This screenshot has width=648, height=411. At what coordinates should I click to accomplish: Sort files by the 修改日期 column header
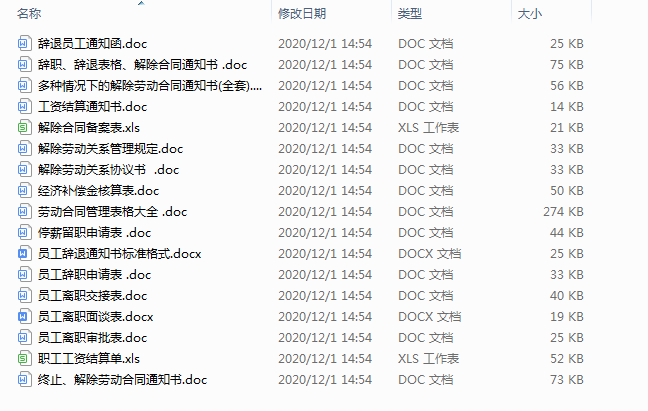[302, 14]
